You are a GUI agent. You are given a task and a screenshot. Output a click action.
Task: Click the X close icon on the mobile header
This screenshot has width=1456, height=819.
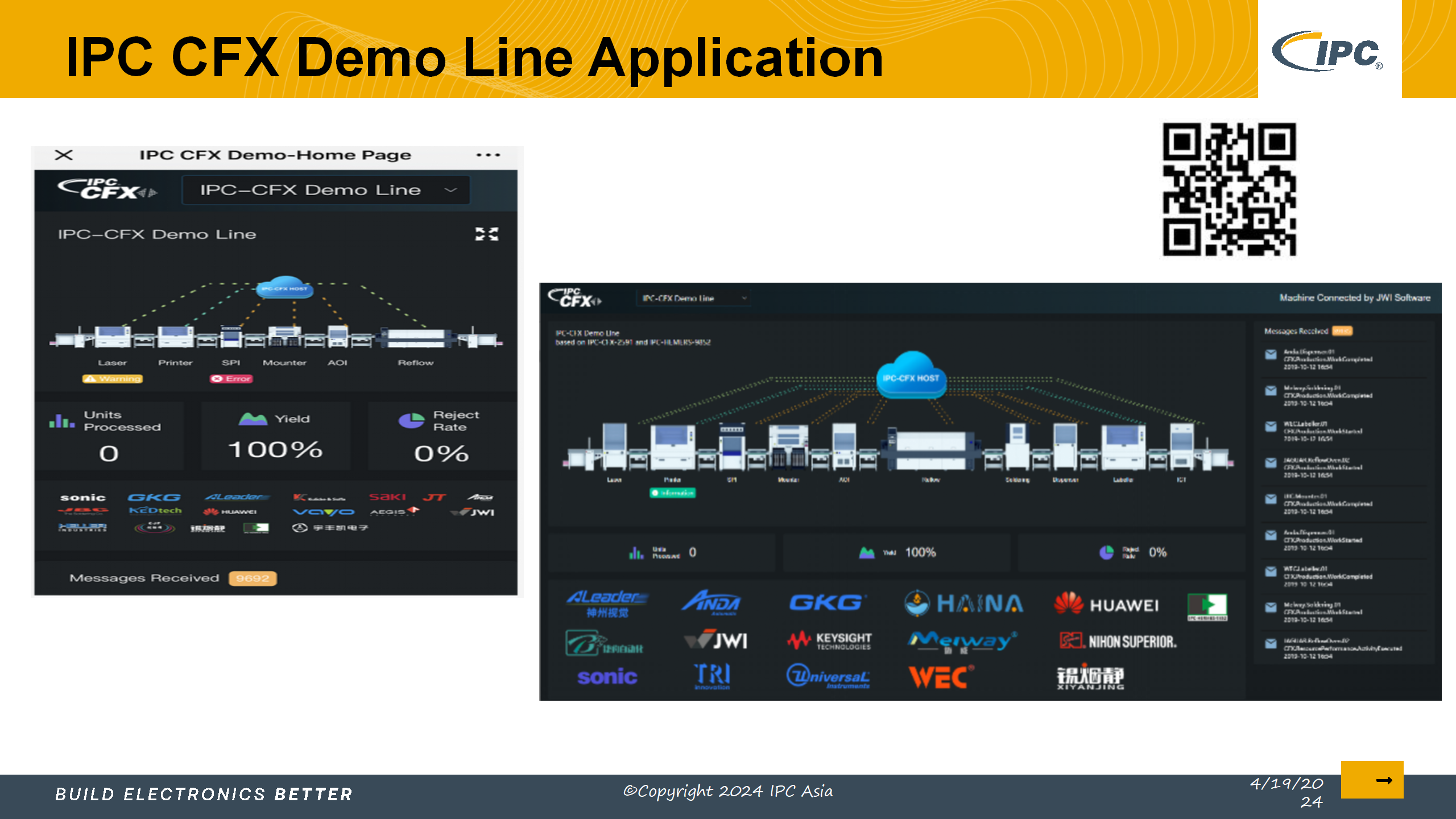[64, 155]
